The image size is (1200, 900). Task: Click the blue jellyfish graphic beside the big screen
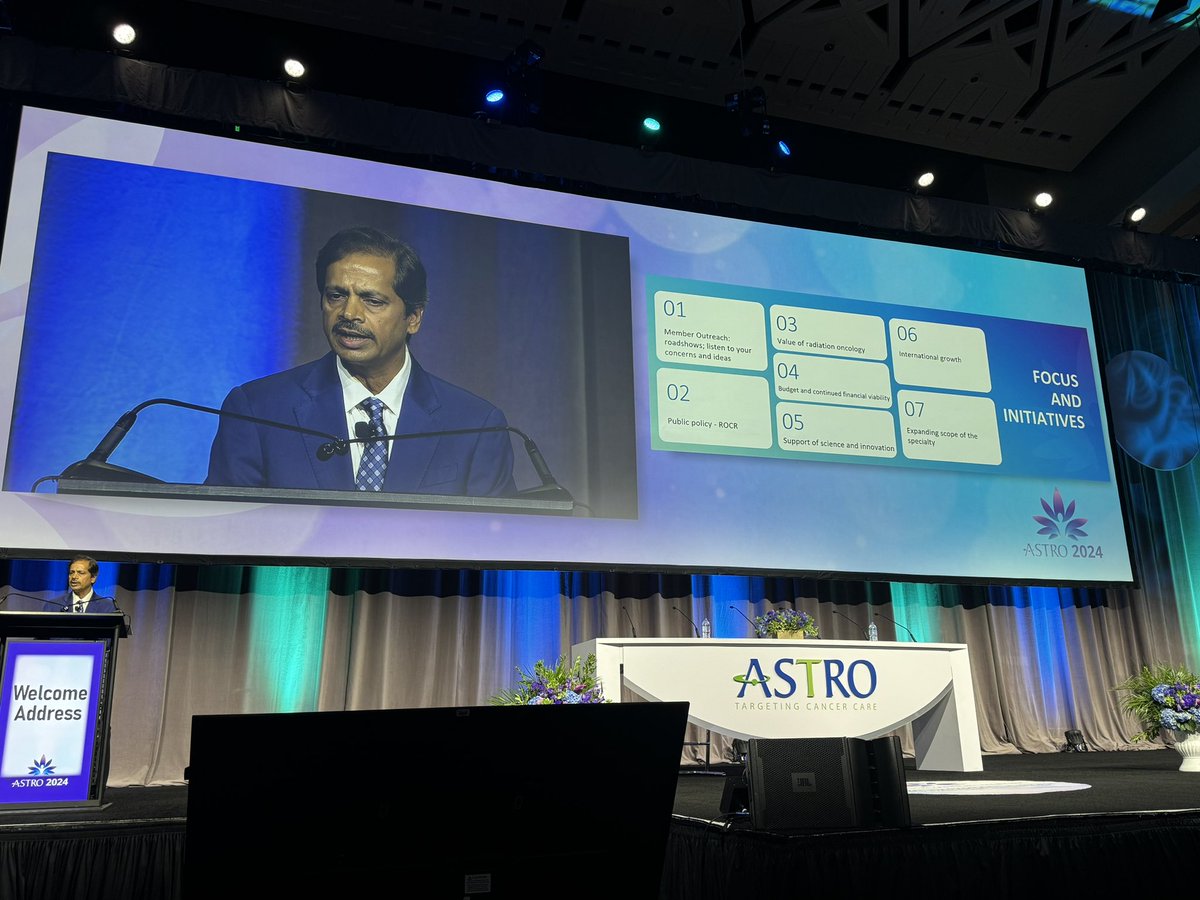pos(1152,409)
